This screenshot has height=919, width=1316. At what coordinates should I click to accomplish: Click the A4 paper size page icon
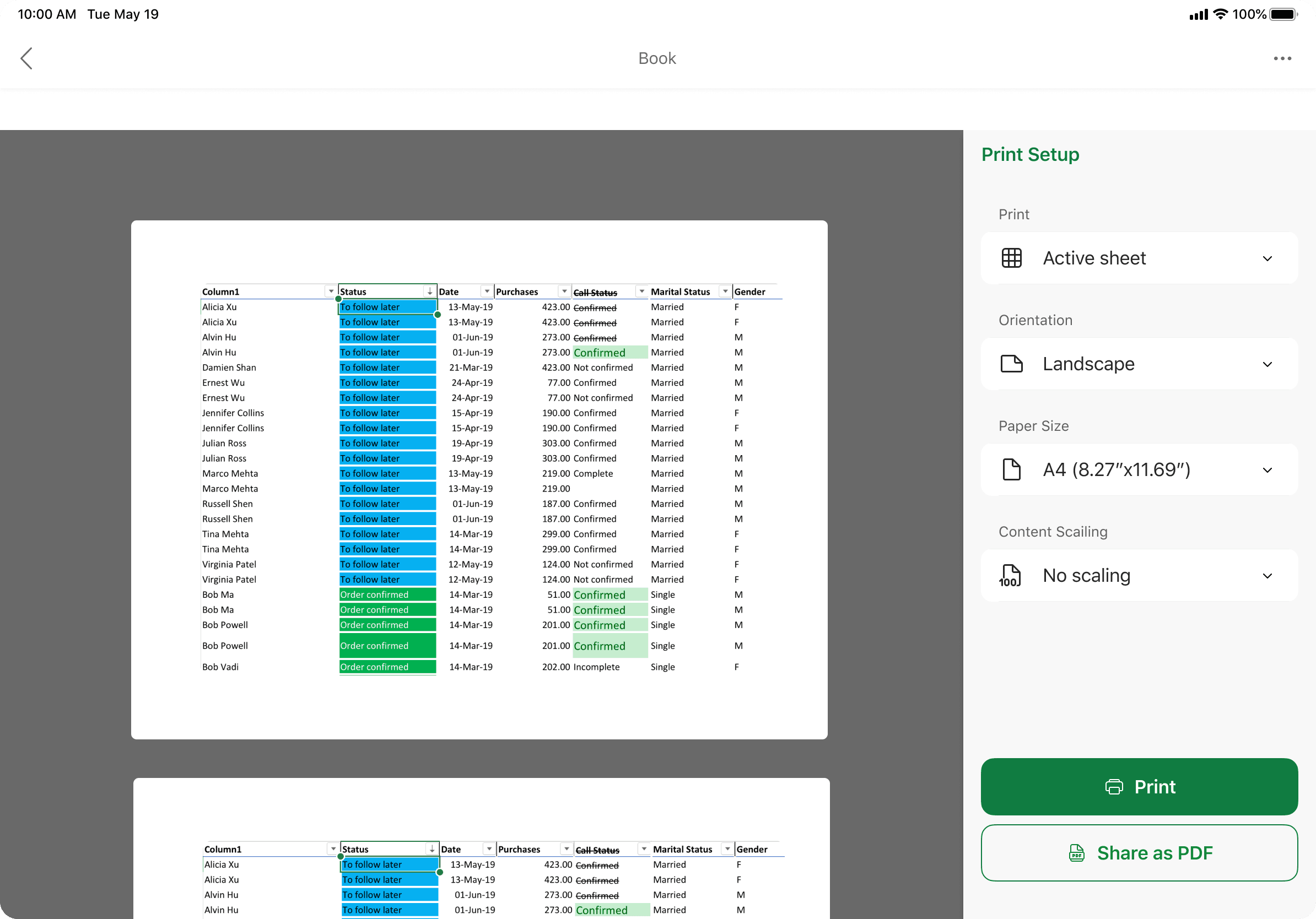pos(1011,469)
